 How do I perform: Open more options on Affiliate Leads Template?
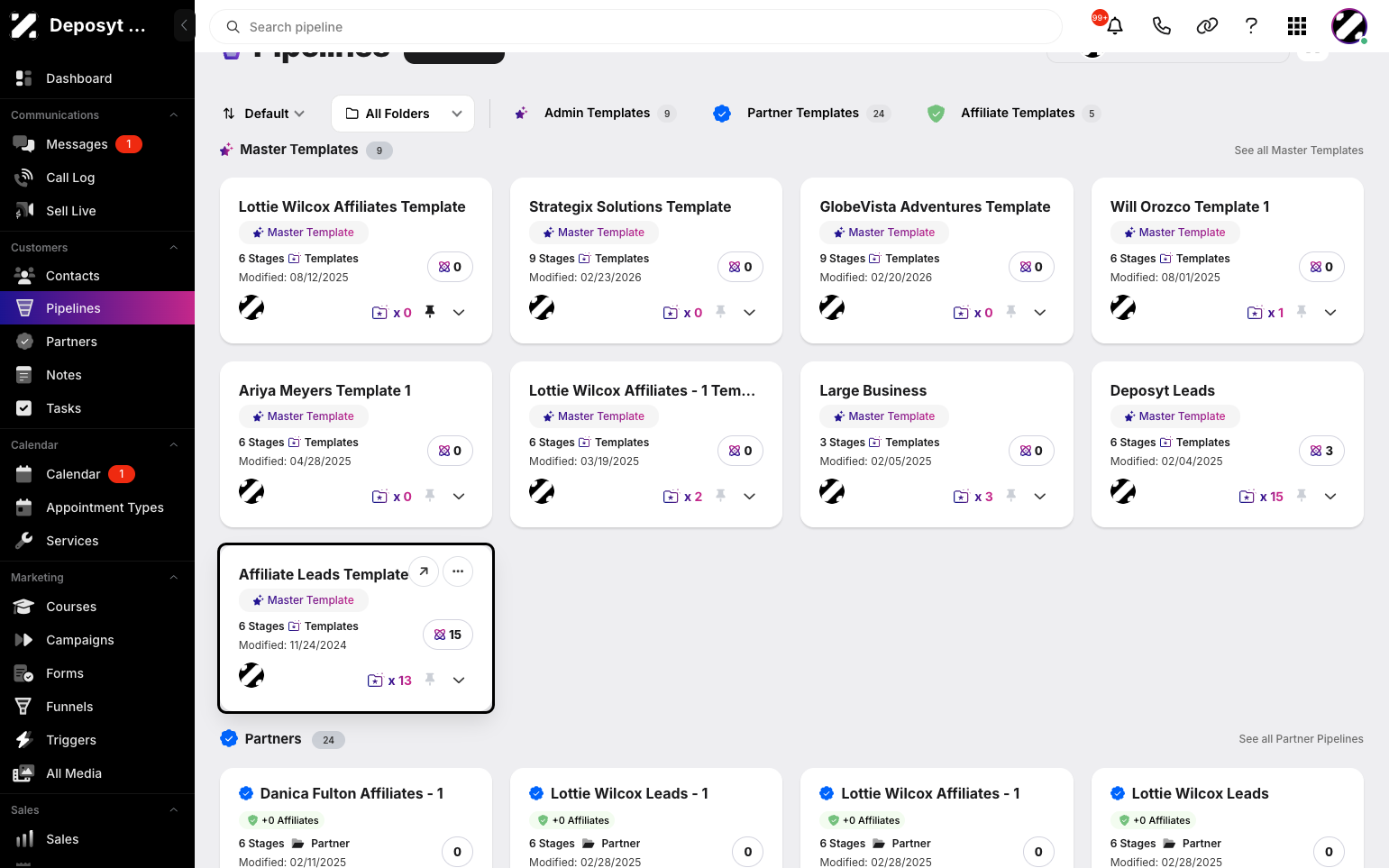[458, 571]
